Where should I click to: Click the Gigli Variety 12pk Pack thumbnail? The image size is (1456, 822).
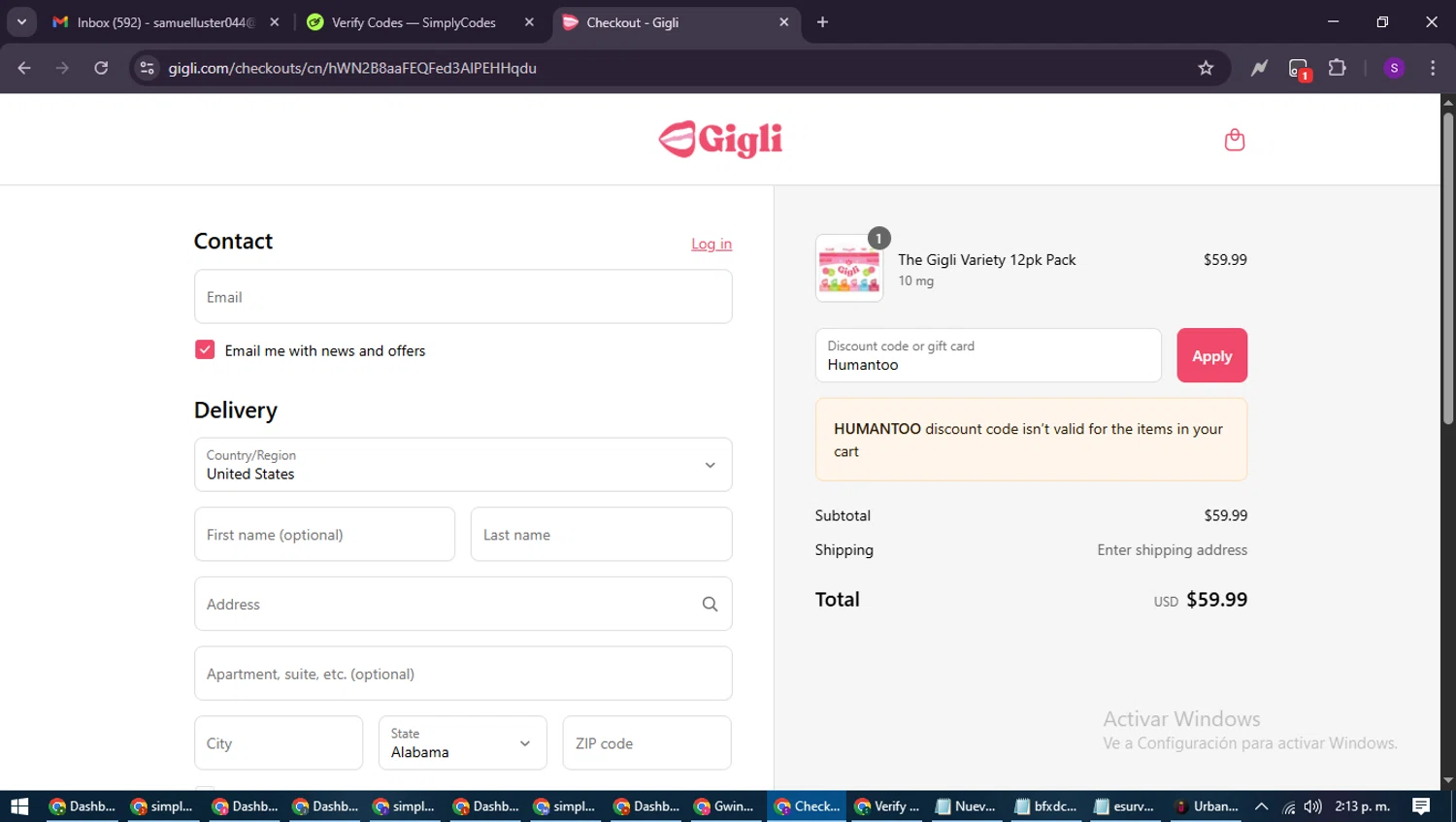click(849, 268)
